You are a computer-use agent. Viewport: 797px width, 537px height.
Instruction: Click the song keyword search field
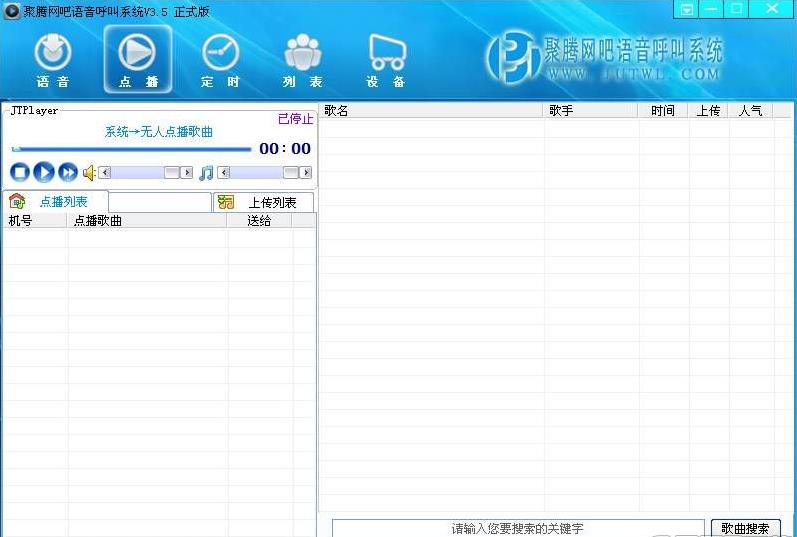coord(517,528)
